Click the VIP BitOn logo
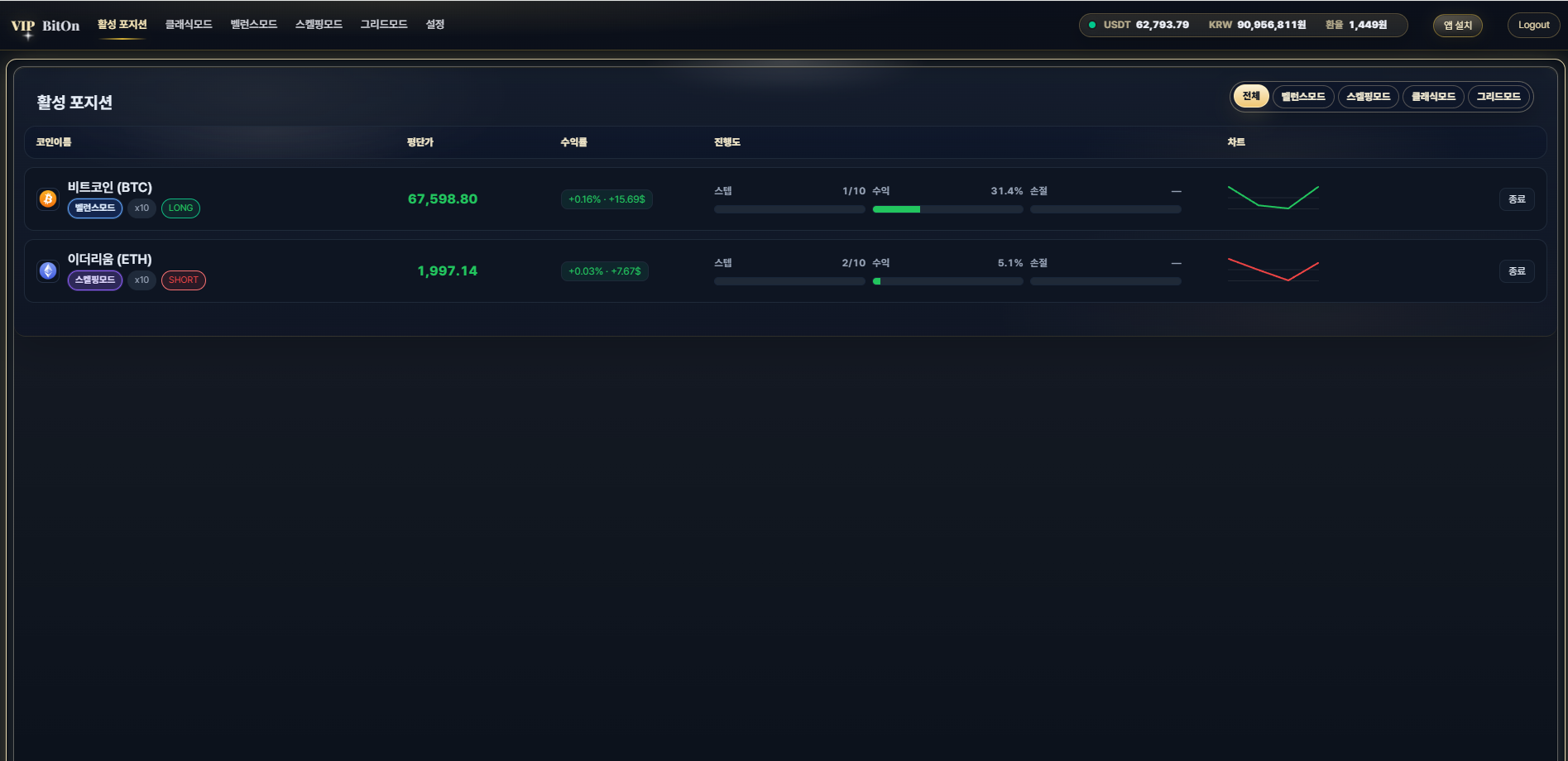The image size is (1568, 761). pyautogui.click(x=46, y=26)
